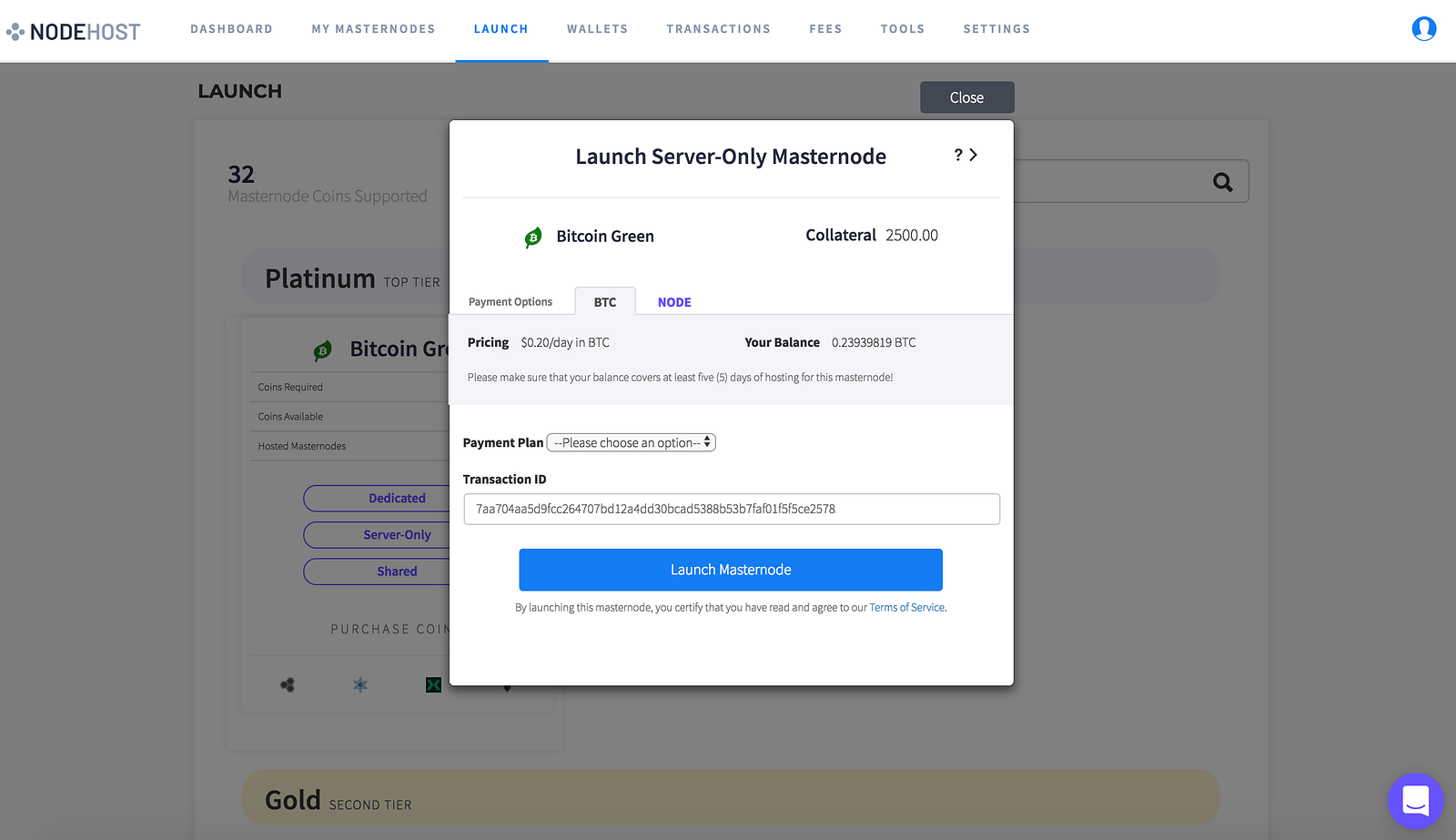1456x840 pixels.
Task: Click the Hosted Masternodes row
Action: pos(349,446)
